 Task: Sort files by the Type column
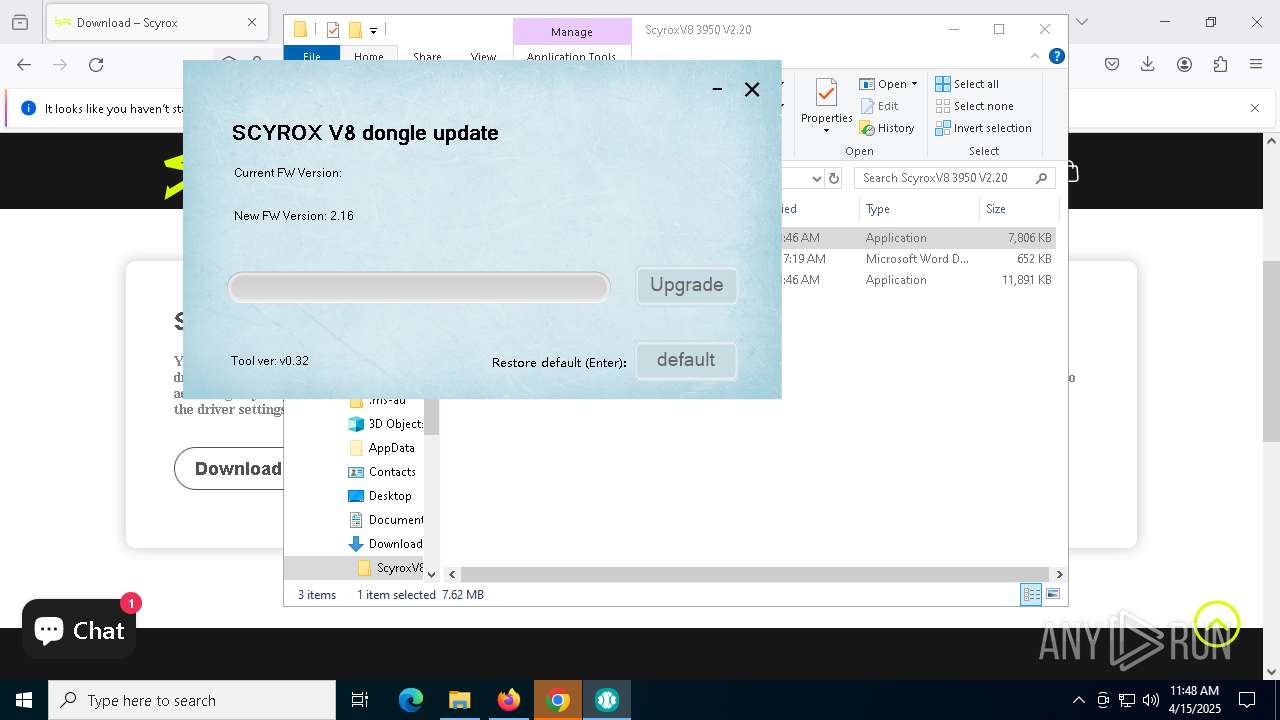click(918, 209)
